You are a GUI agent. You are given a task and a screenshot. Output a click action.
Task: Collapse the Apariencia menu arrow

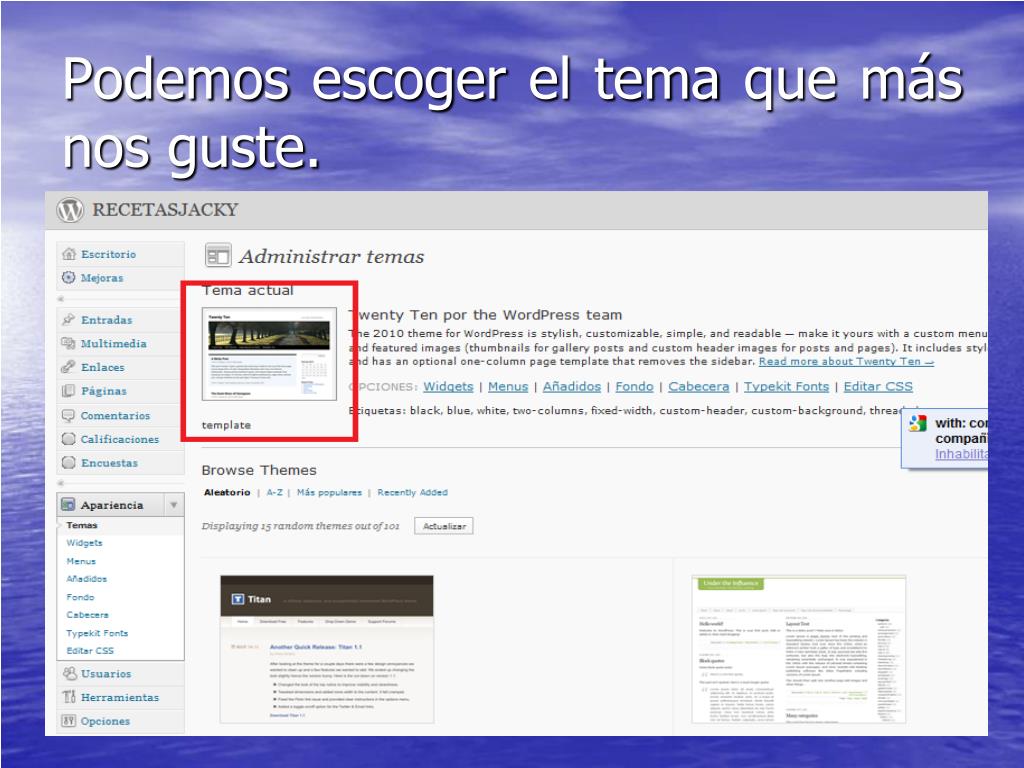point(174,505)
